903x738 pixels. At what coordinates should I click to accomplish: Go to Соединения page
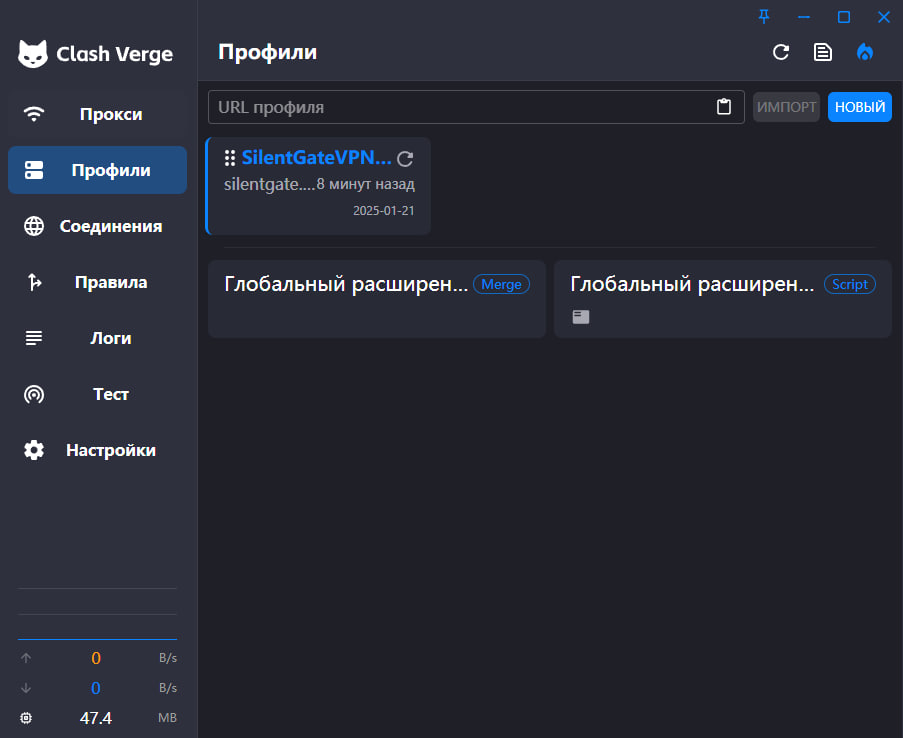[97, 226]
